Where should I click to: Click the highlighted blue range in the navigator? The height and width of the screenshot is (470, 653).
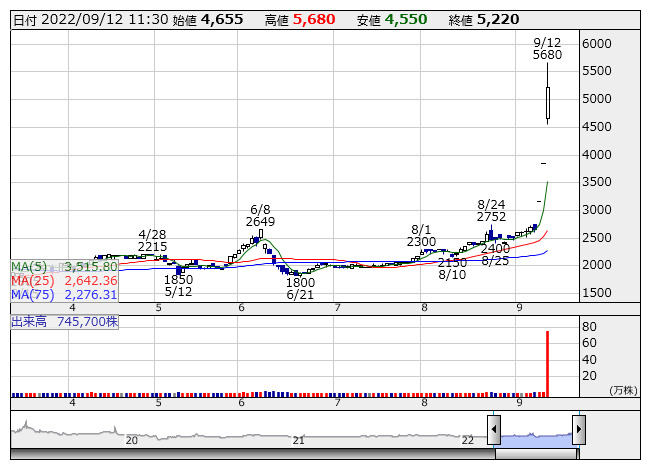536,438
